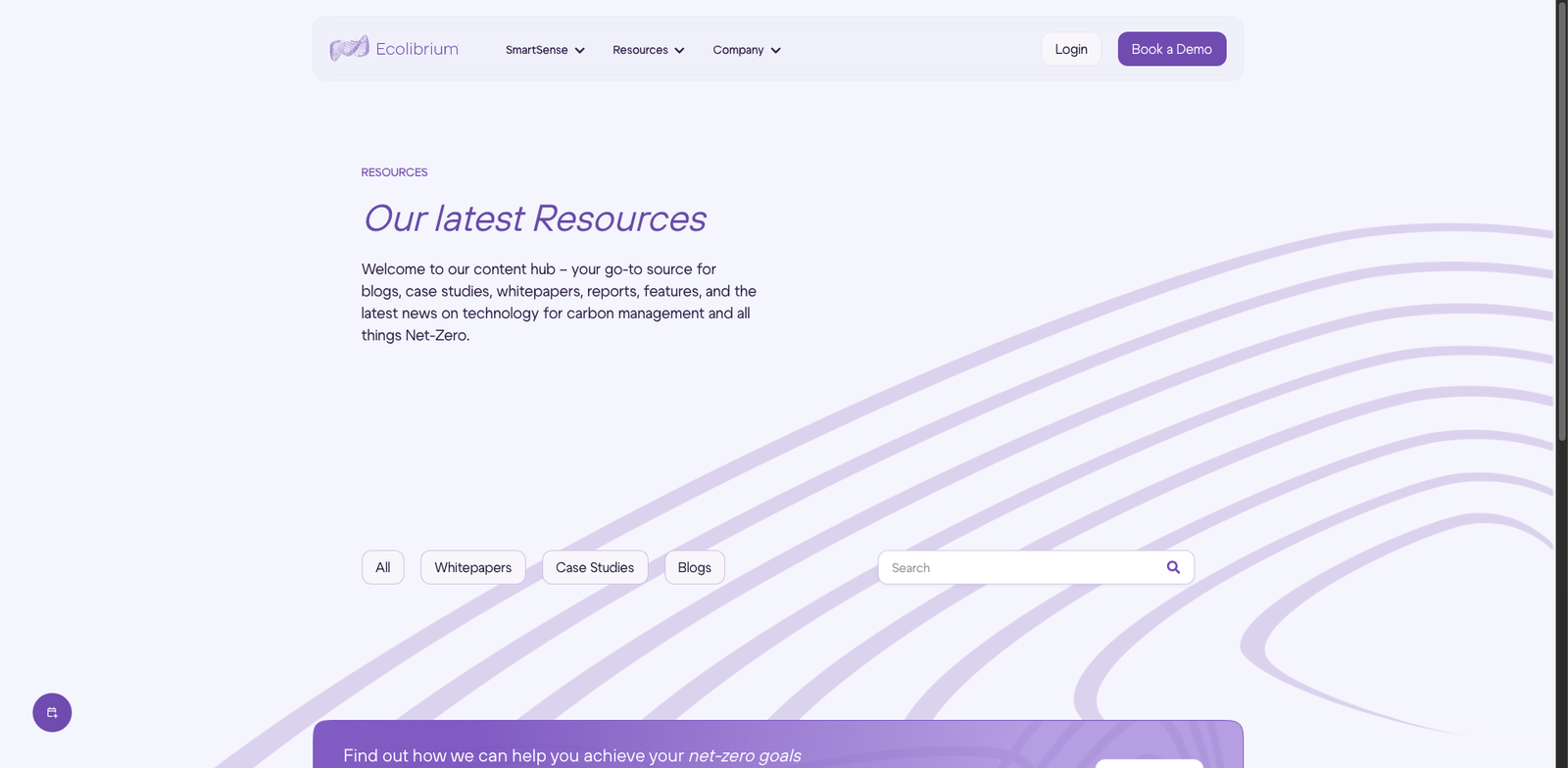Viewport: 1568px width, 768px height.
Task: Click the Ecolibrium wave logo icon
Action: (349, 48)
